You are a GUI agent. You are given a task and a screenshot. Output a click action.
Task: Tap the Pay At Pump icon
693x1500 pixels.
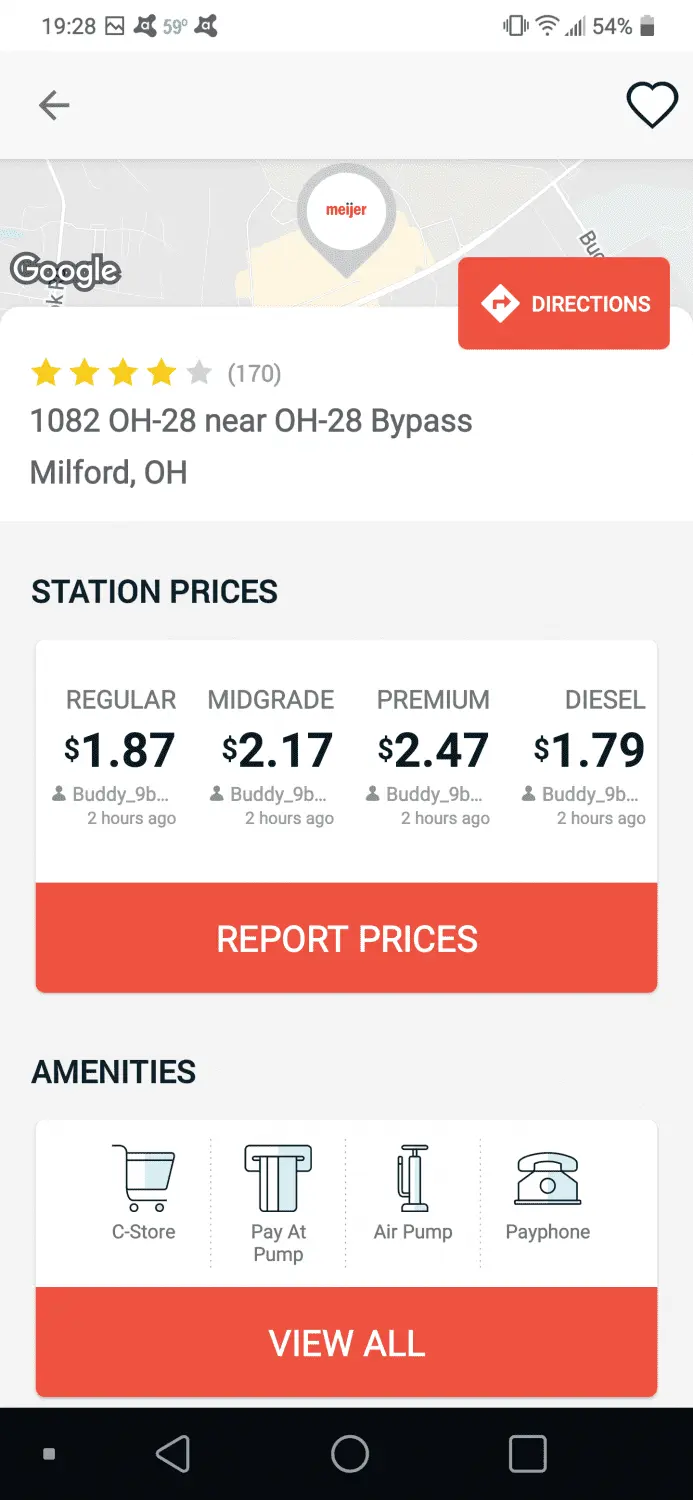point(278,1179)
